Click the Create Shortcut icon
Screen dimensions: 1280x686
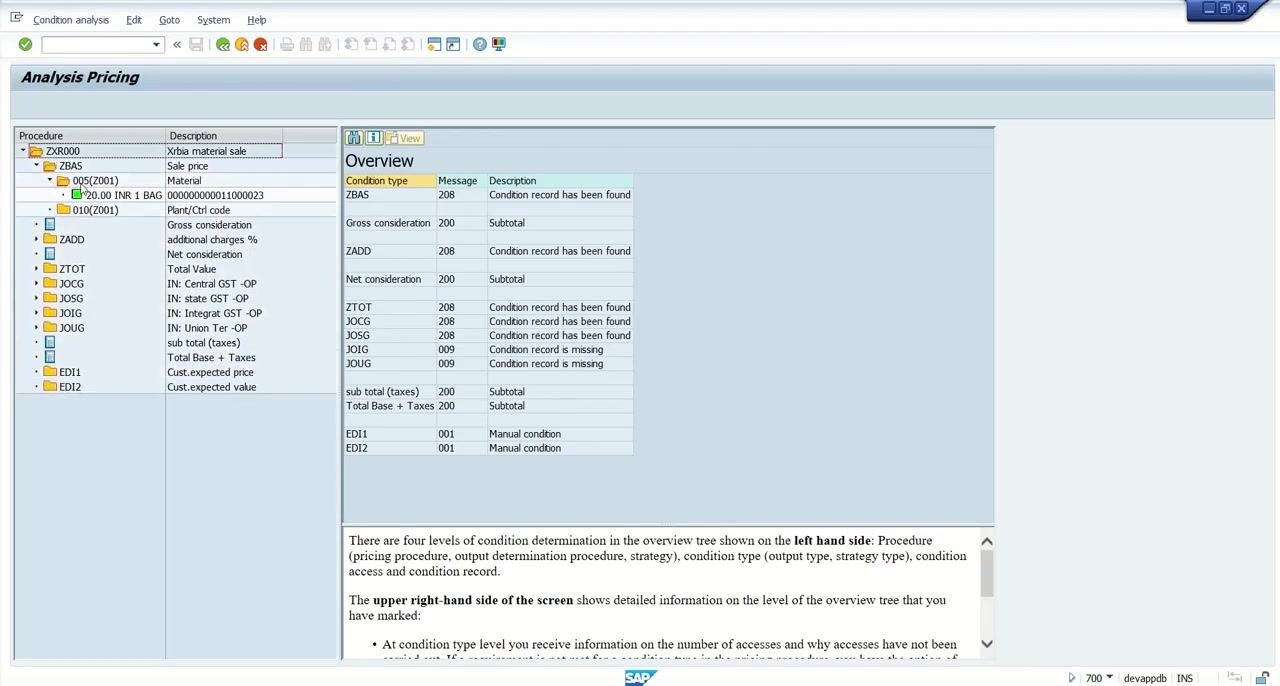point(453,44)
